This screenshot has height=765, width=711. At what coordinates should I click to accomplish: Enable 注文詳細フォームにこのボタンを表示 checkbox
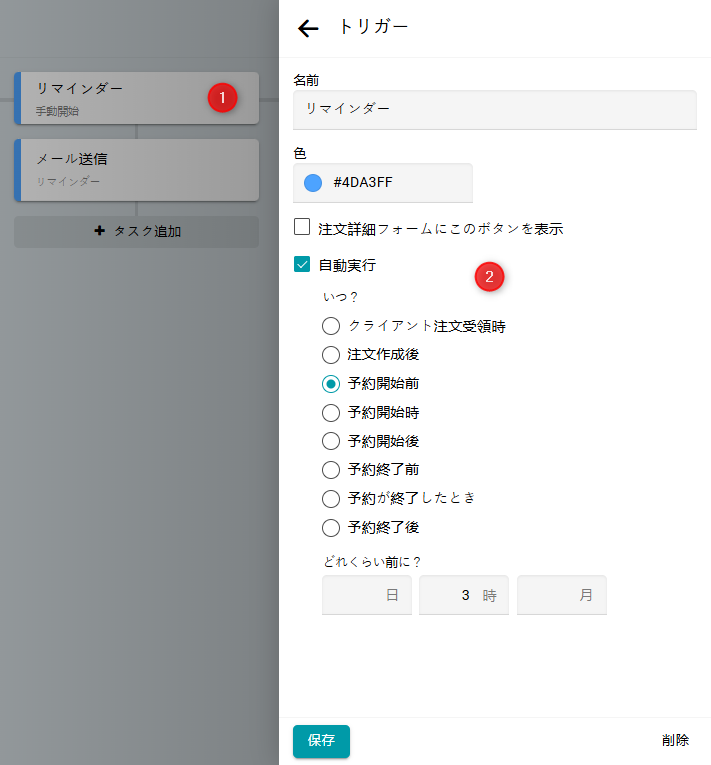pos(302,227)
